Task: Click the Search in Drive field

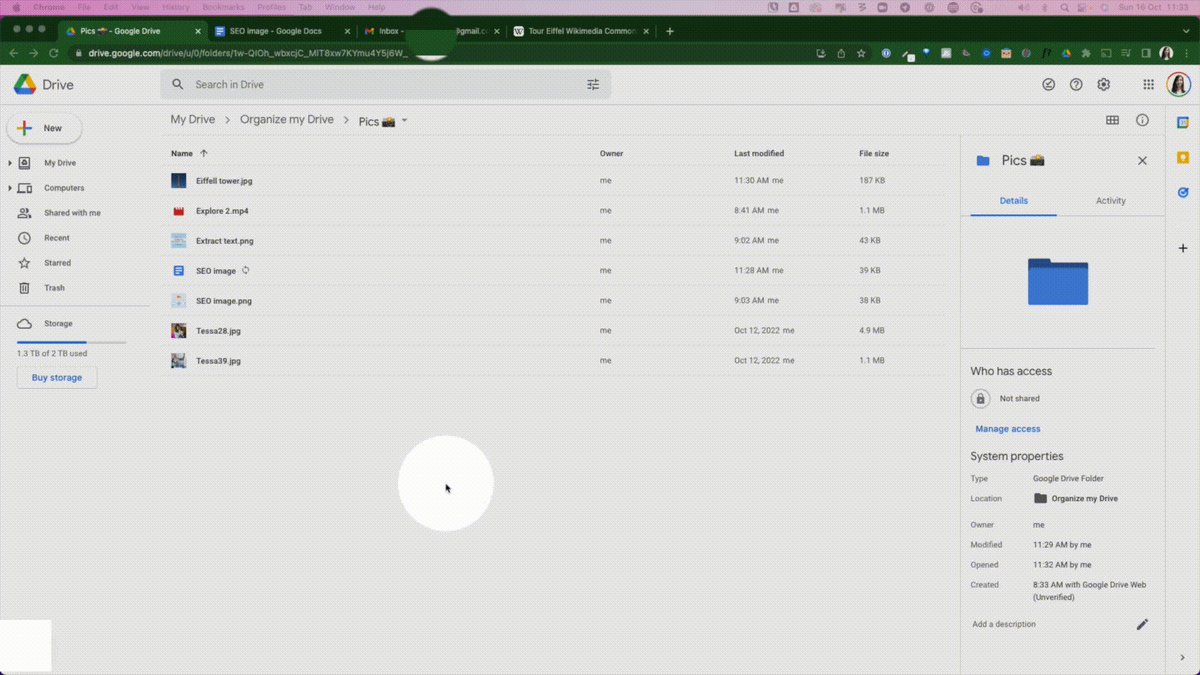Action: [x=386, y=85]
